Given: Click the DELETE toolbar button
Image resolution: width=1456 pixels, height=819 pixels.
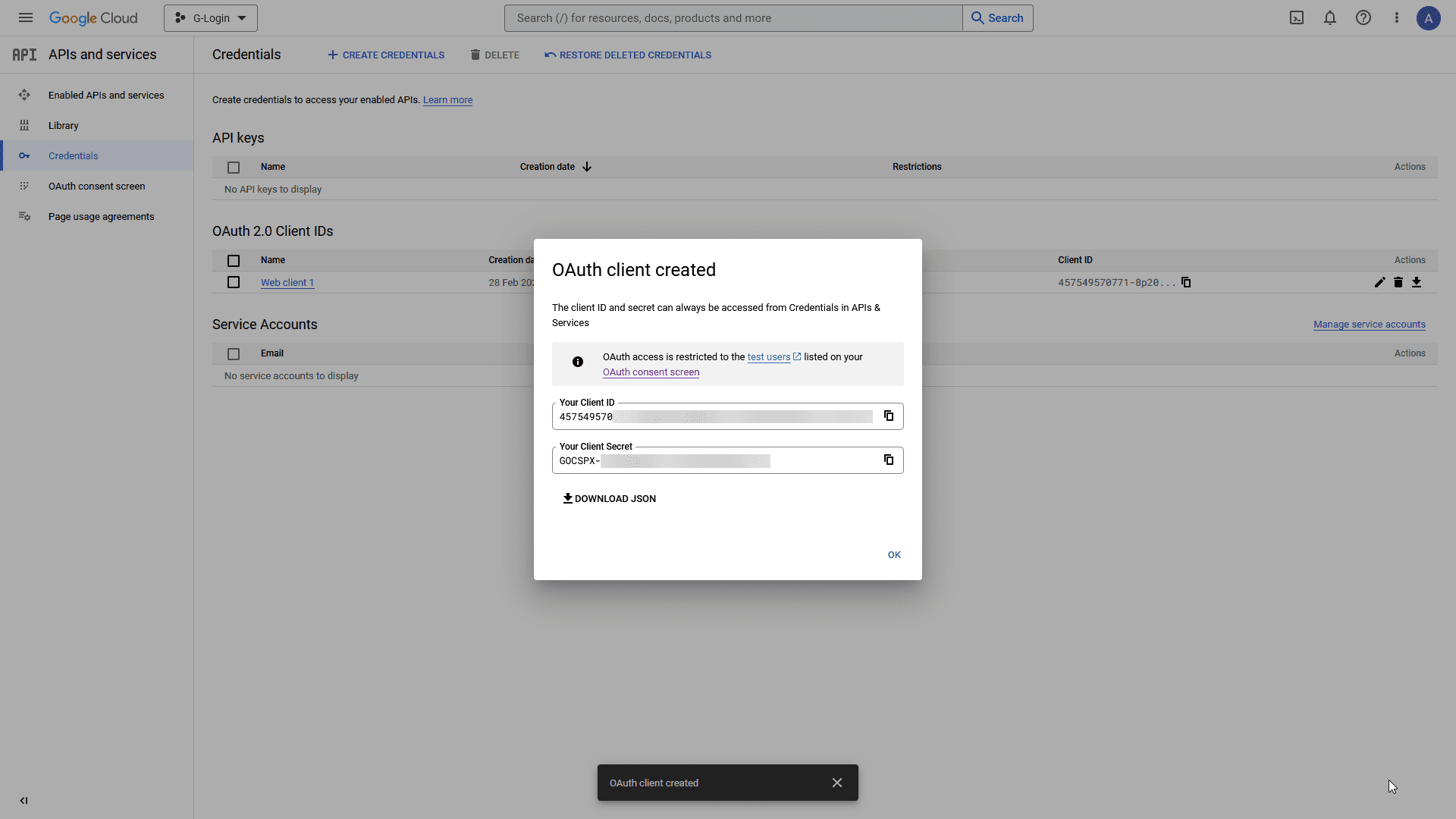Looking at the screenshot, I should point(493,55).
